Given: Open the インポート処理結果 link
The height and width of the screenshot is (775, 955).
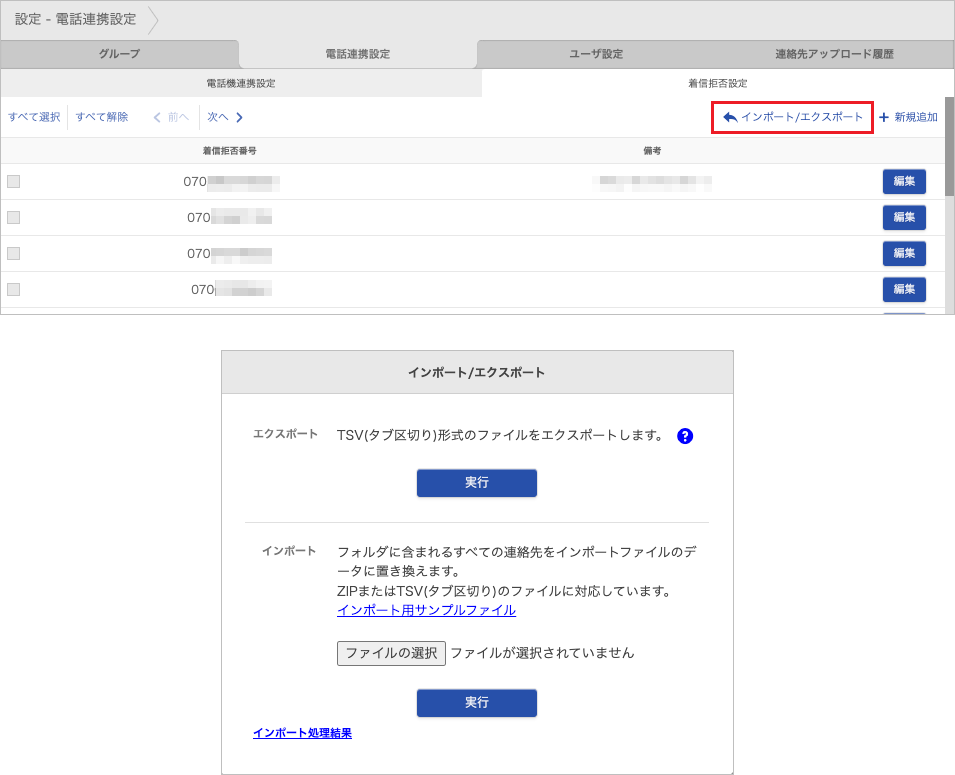Looking at the screenshot, I should coord(303,733).
